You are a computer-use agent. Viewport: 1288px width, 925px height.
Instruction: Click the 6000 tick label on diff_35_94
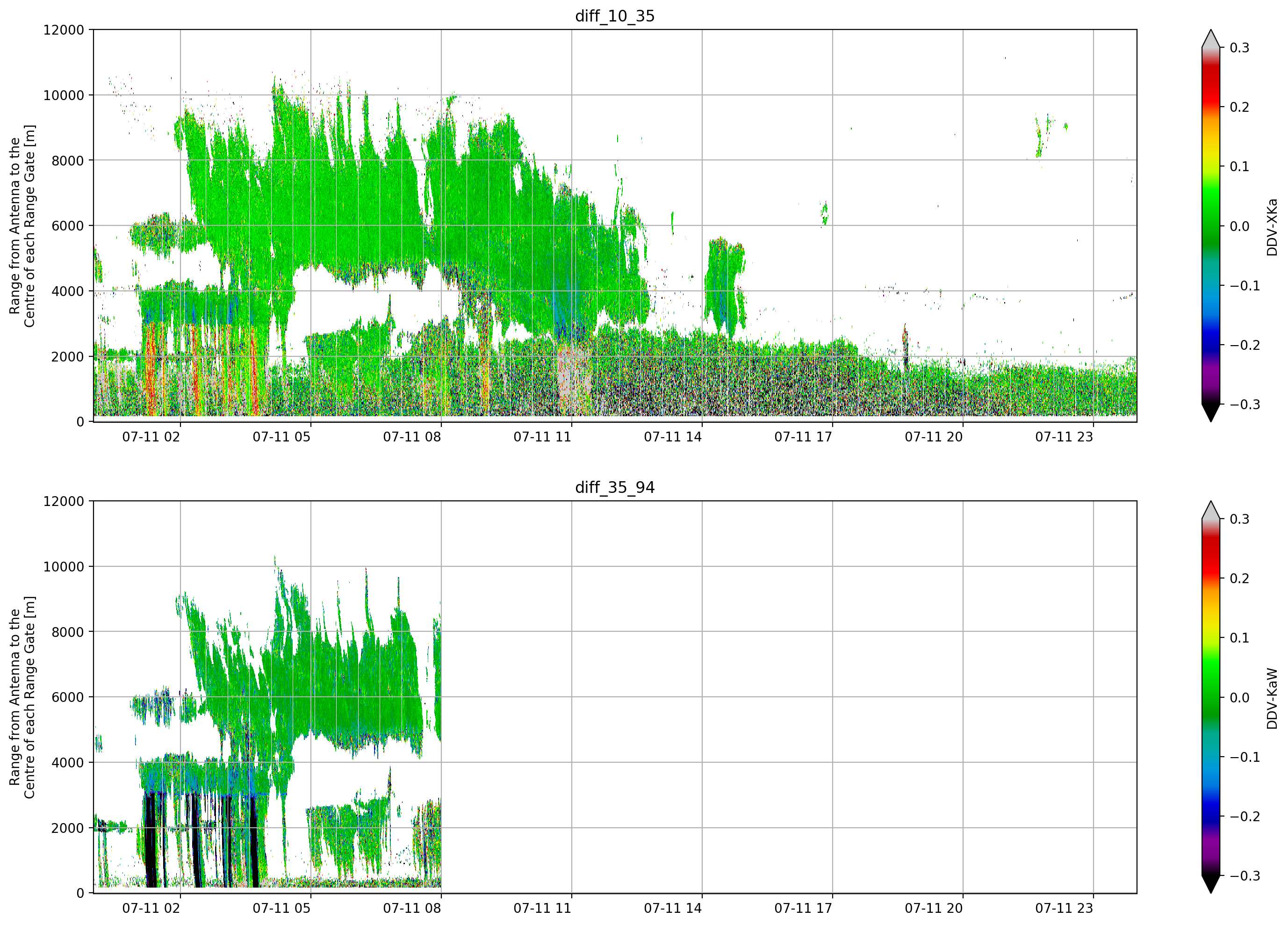pyautogui.click(x=68, y=698)
